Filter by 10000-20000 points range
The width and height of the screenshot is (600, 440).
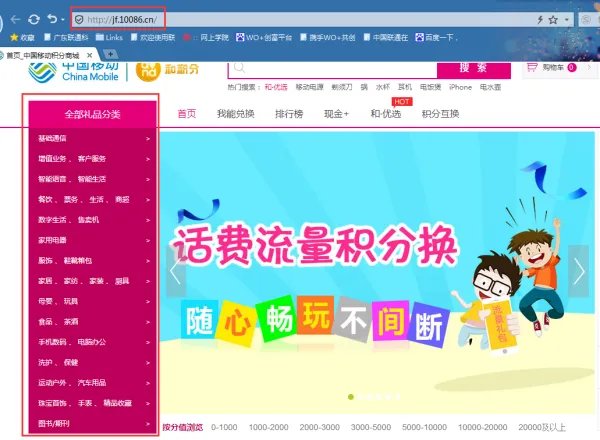click(483, 427)
